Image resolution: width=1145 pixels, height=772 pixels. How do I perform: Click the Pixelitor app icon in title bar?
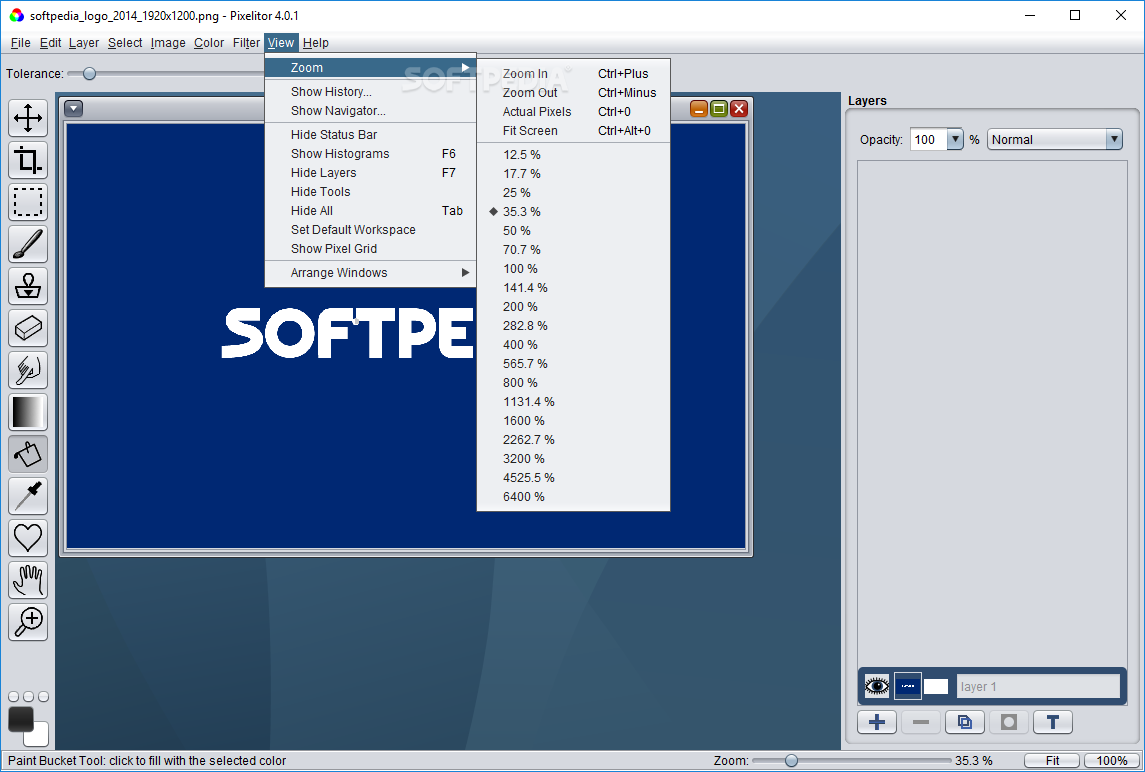pyautogui.click(x=17, y=15)
